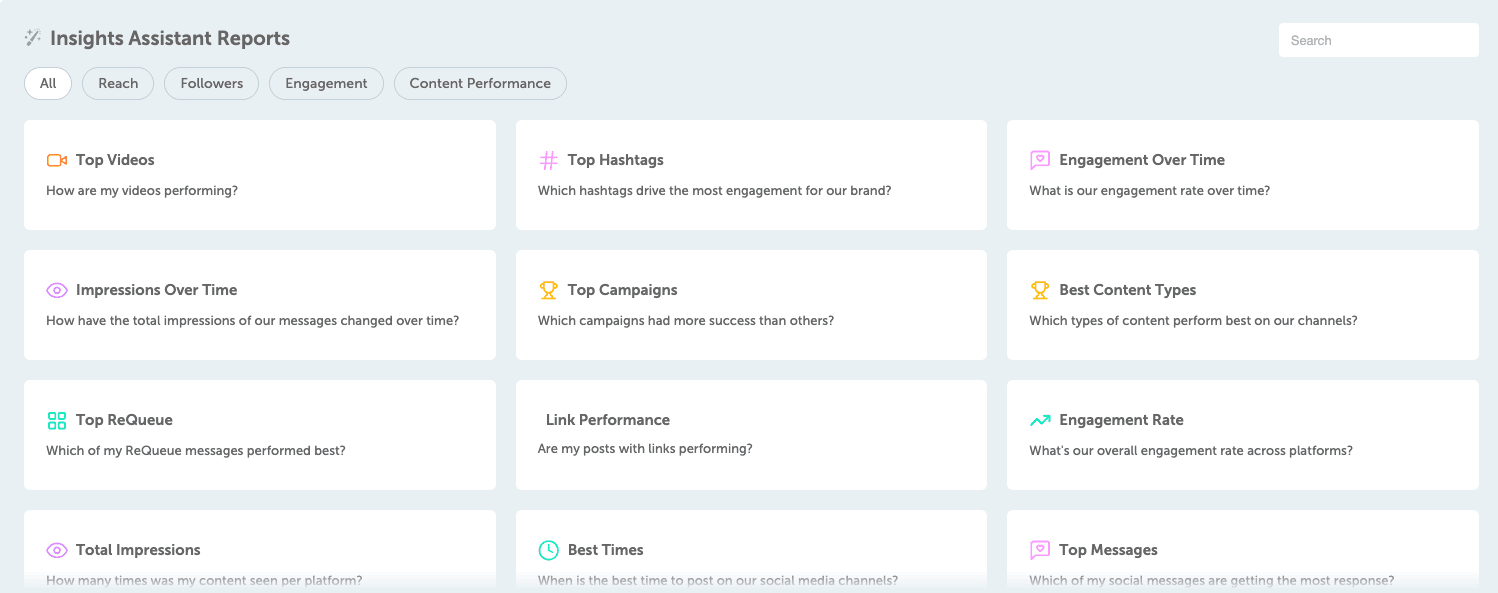This screenshot has width=1498, height=593.
Task: Click the Impressions Over Time eye icon
Action: (x=57, y=290)
